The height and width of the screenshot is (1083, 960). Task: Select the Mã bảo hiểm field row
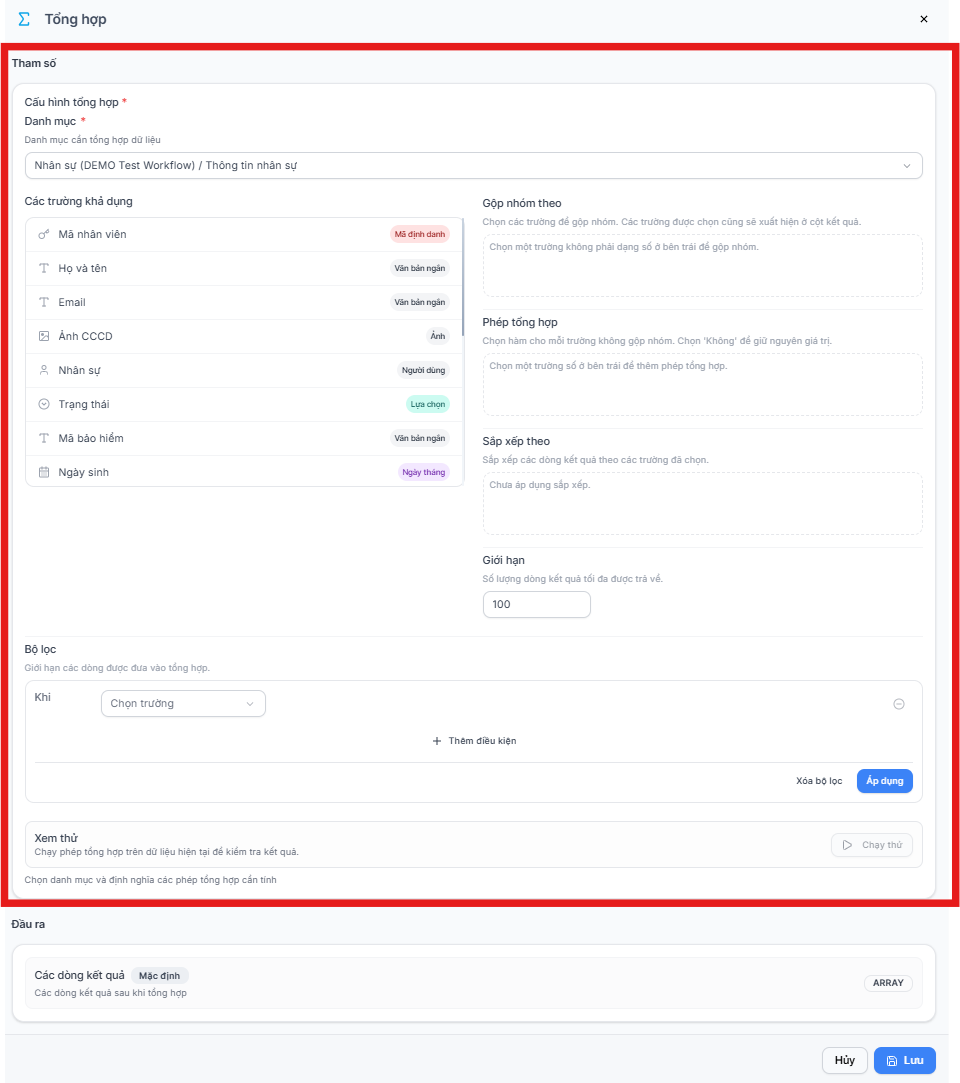coord(244,438)
